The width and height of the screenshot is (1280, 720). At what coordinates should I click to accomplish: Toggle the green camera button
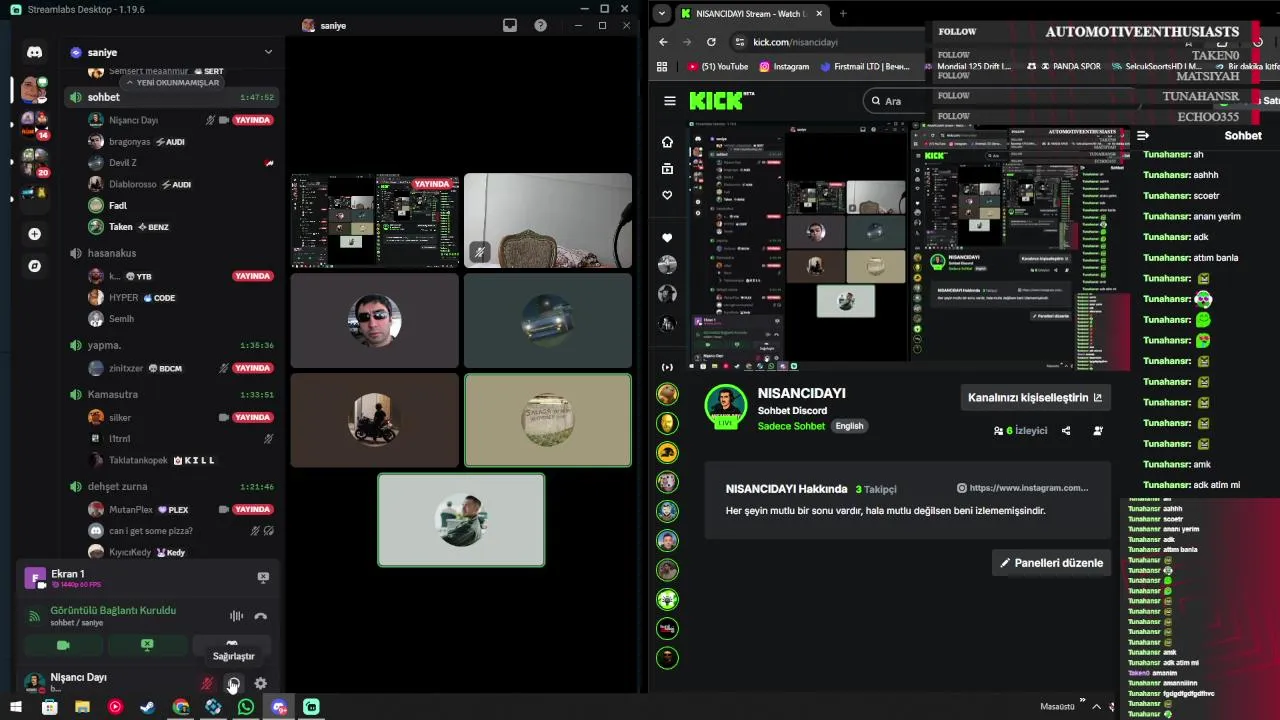(63, 645)
